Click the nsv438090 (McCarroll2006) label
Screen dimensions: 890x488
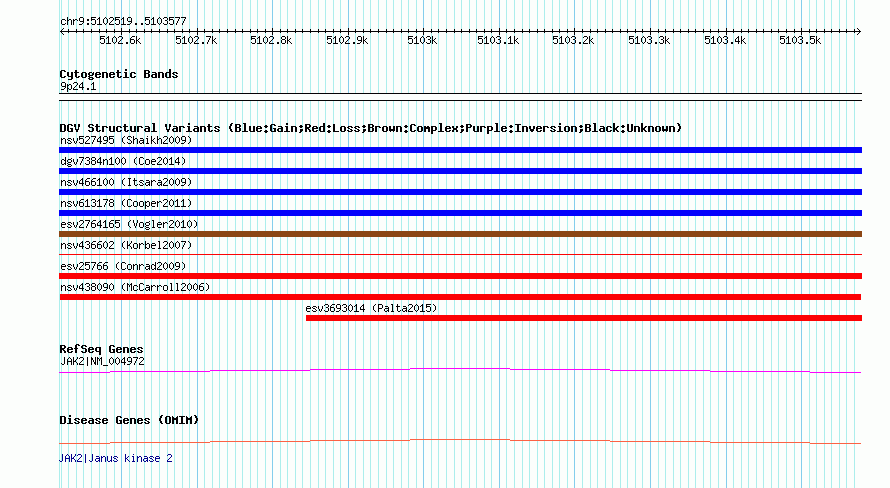click(x=135, y=287)
